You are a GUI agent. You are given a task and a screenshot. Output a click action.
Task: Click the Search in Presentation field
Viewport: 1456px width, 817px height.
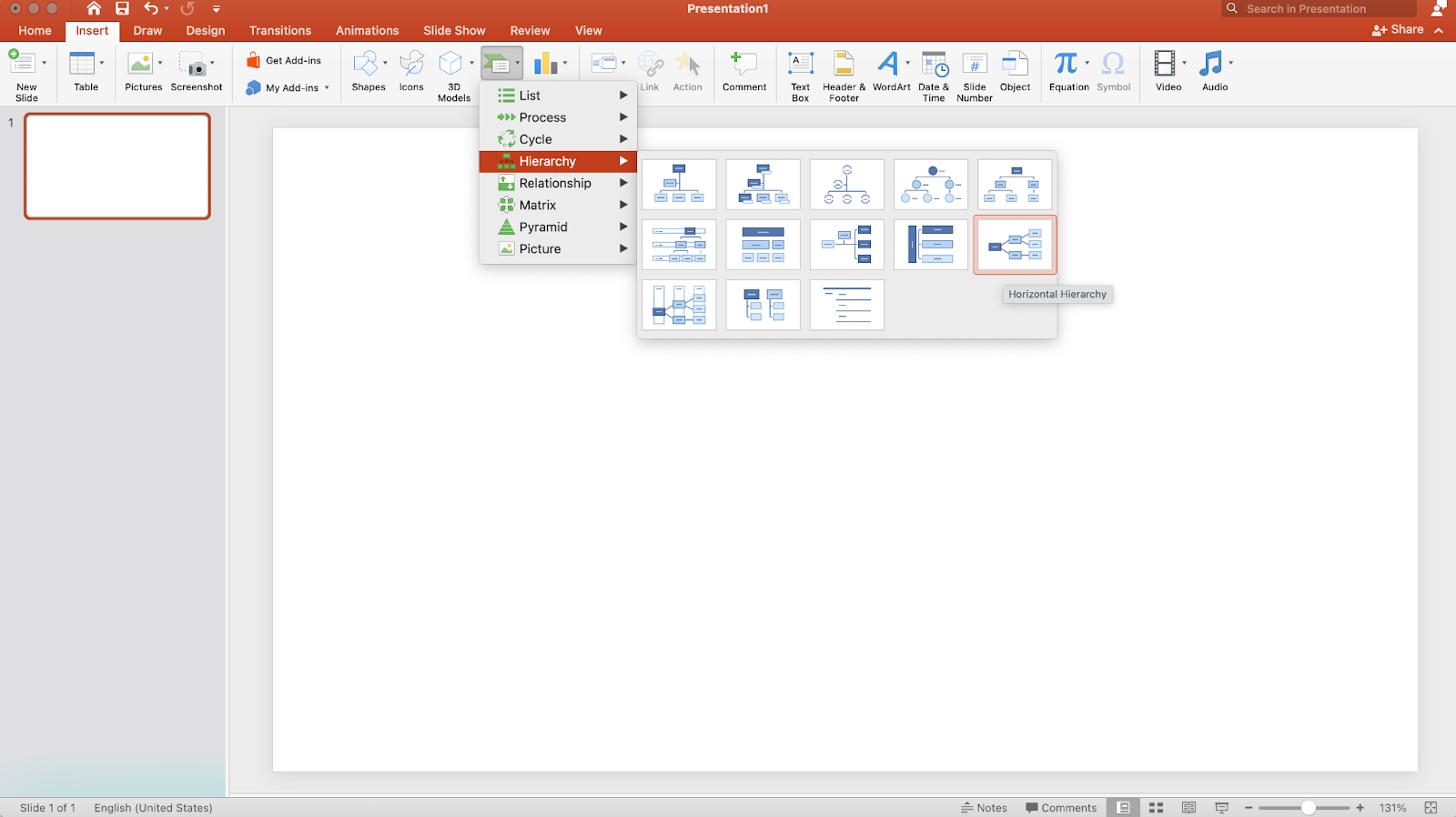coord(1319,9)
